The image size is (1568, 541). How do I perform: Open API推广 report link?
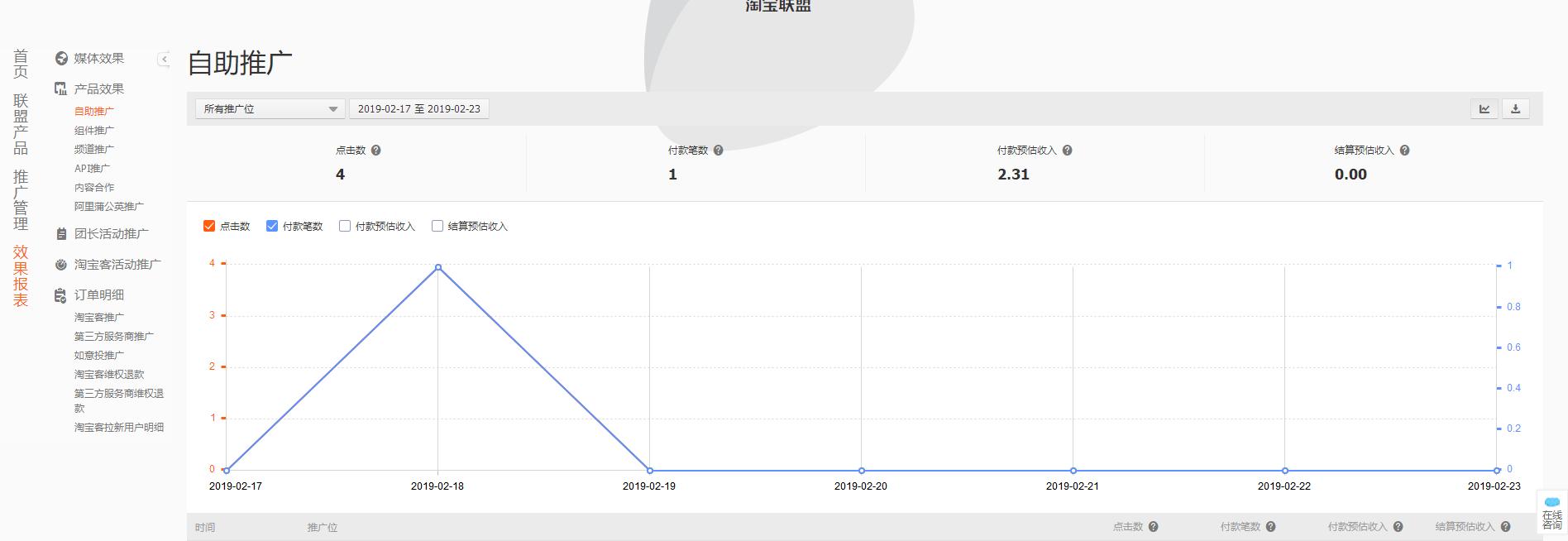pyautogui.click(x=92, y=168)
